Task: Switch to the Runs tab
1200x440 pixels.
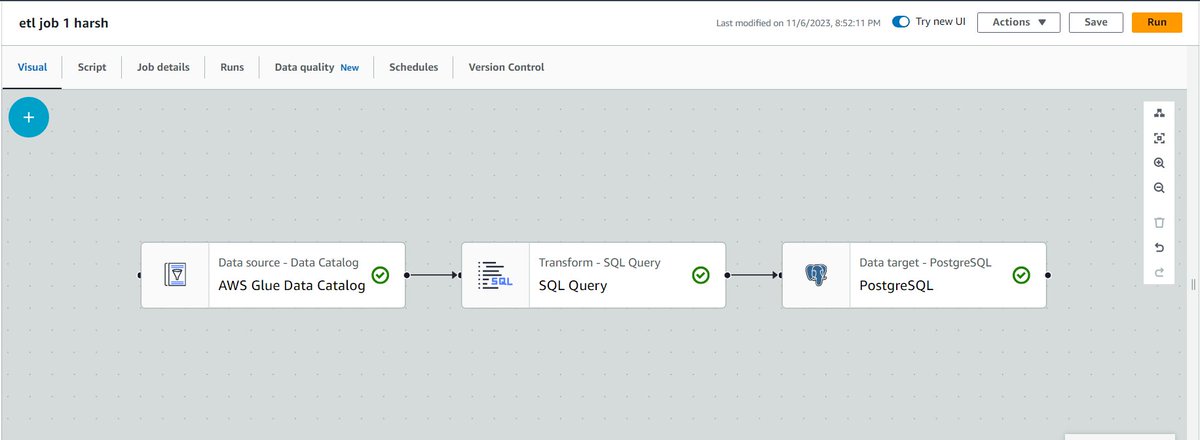Action: (232, 67)
